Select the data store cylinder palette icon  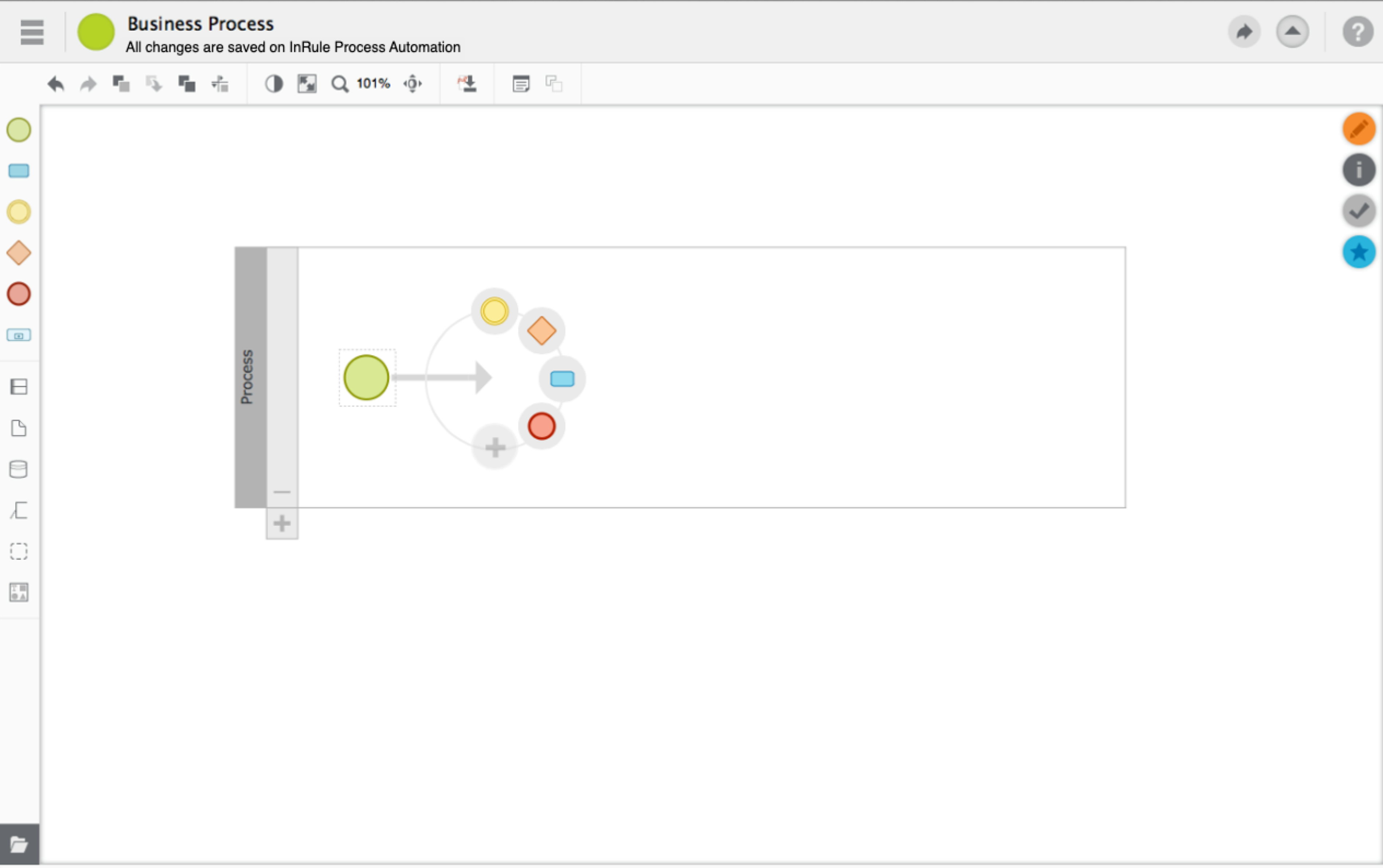coord(19,469)
